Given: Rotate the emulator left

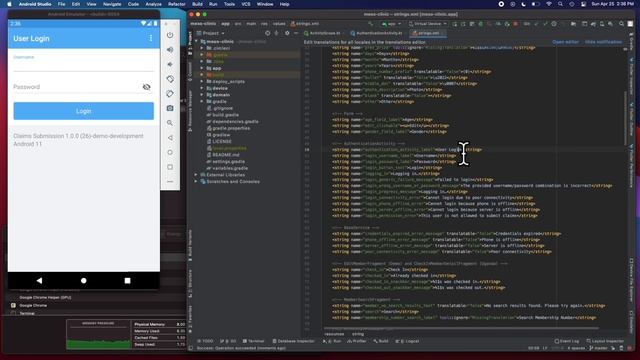Looking at the screenshot, I should (170, 79).
